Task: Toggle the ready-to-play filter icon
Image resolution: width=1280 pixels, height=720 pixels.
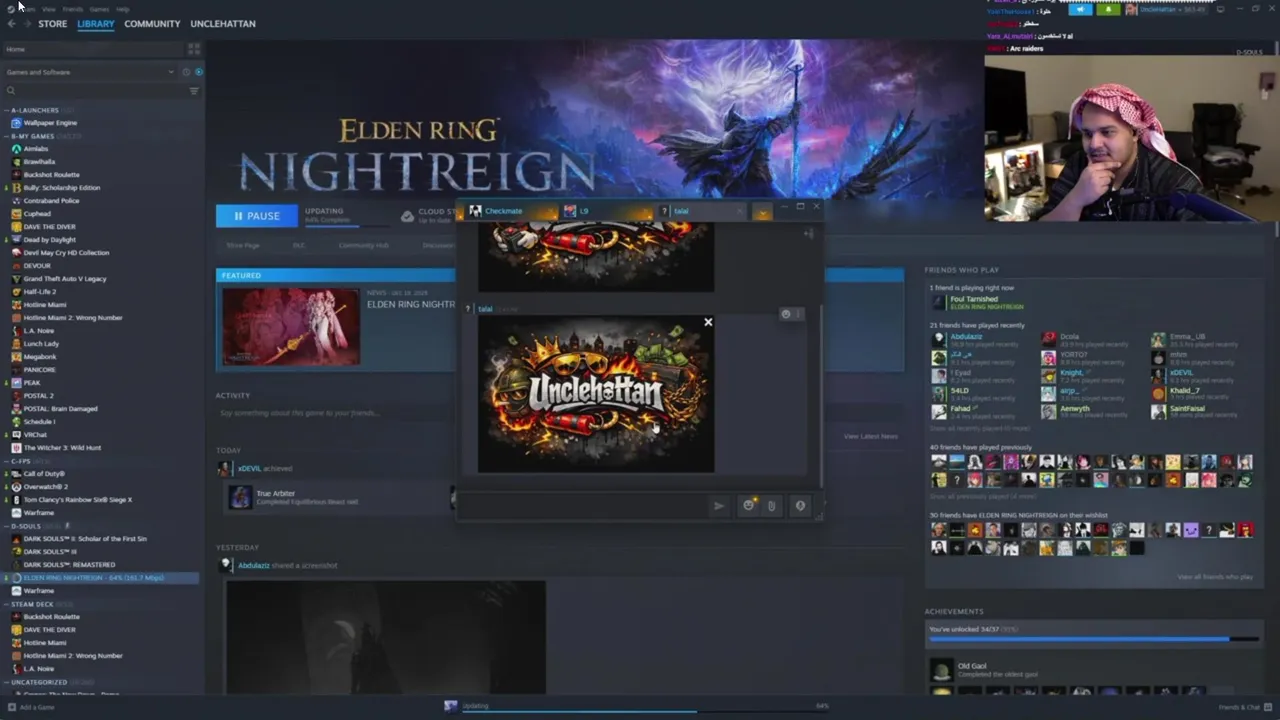Action: [x=199, y=72]
